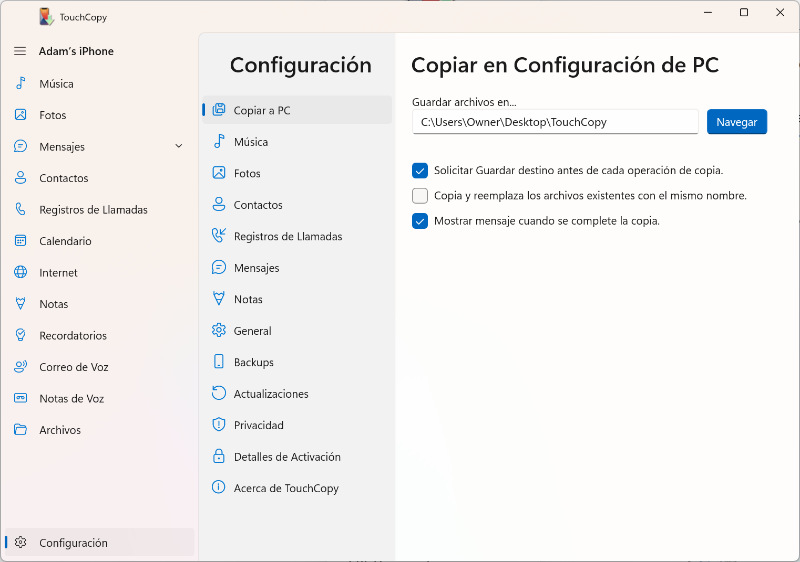Select Recordatorios label in left sidebar
This screenshot has height=562, width=800.
tap(73, 336)
